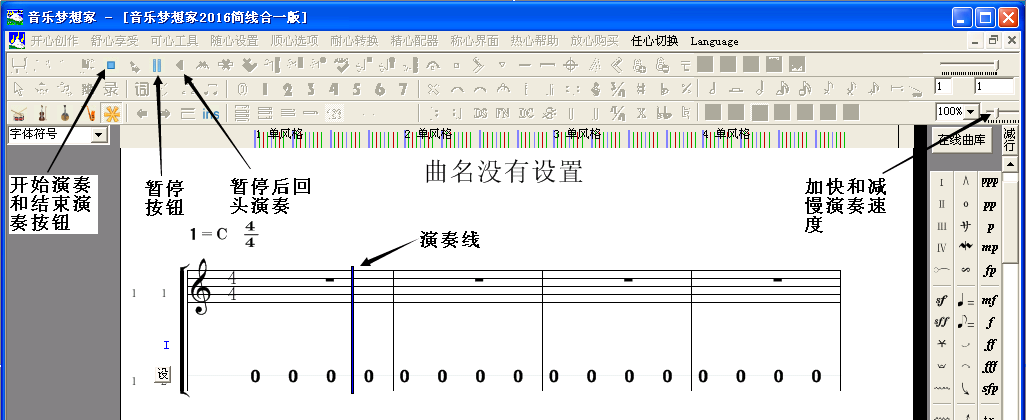Click the DS repeat sign icon

point(480,113)
